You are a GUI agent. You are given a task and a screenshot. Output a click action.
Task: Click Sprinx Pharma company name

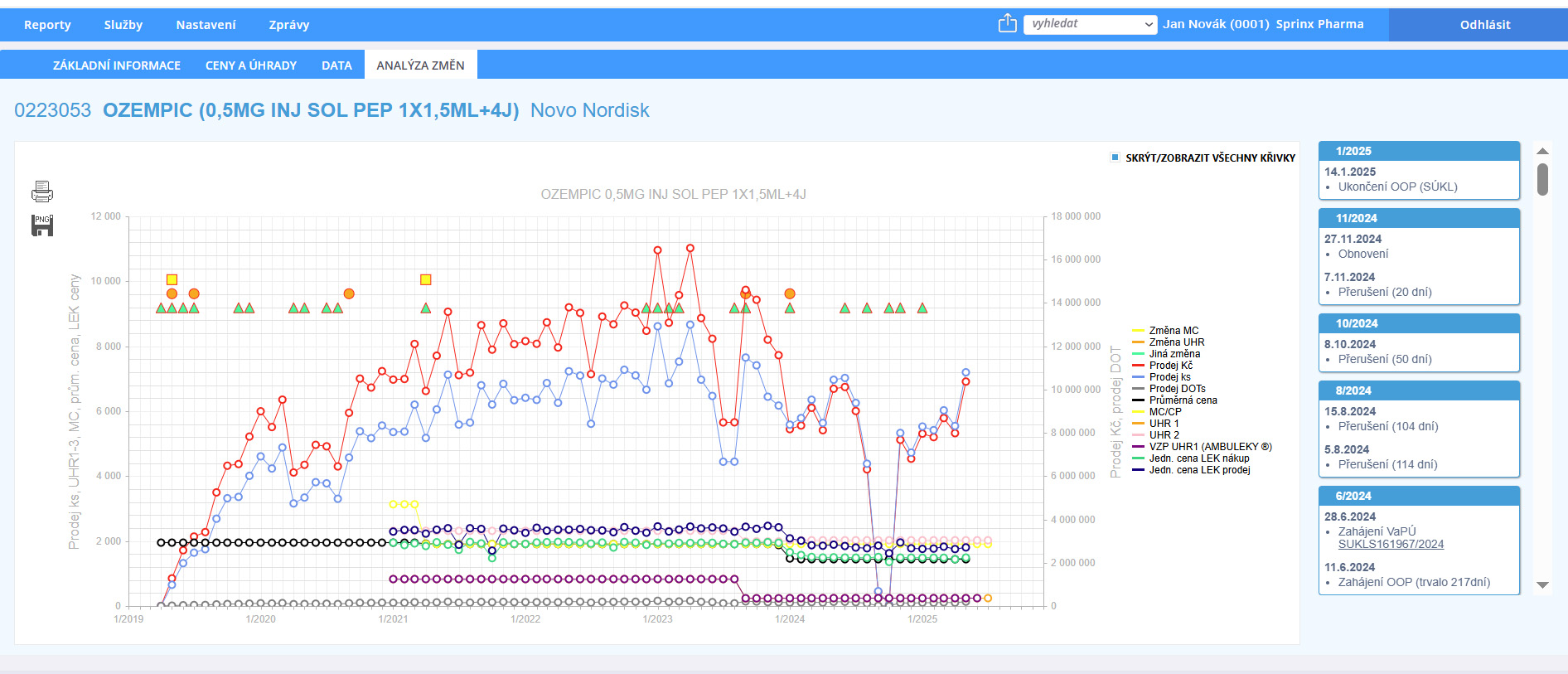1319,24
